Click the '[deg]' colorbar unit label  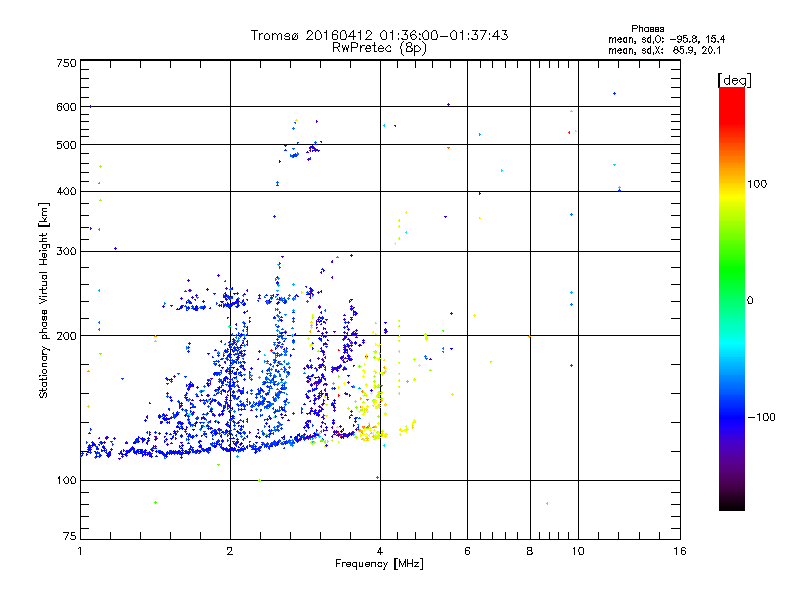(734, 80)
